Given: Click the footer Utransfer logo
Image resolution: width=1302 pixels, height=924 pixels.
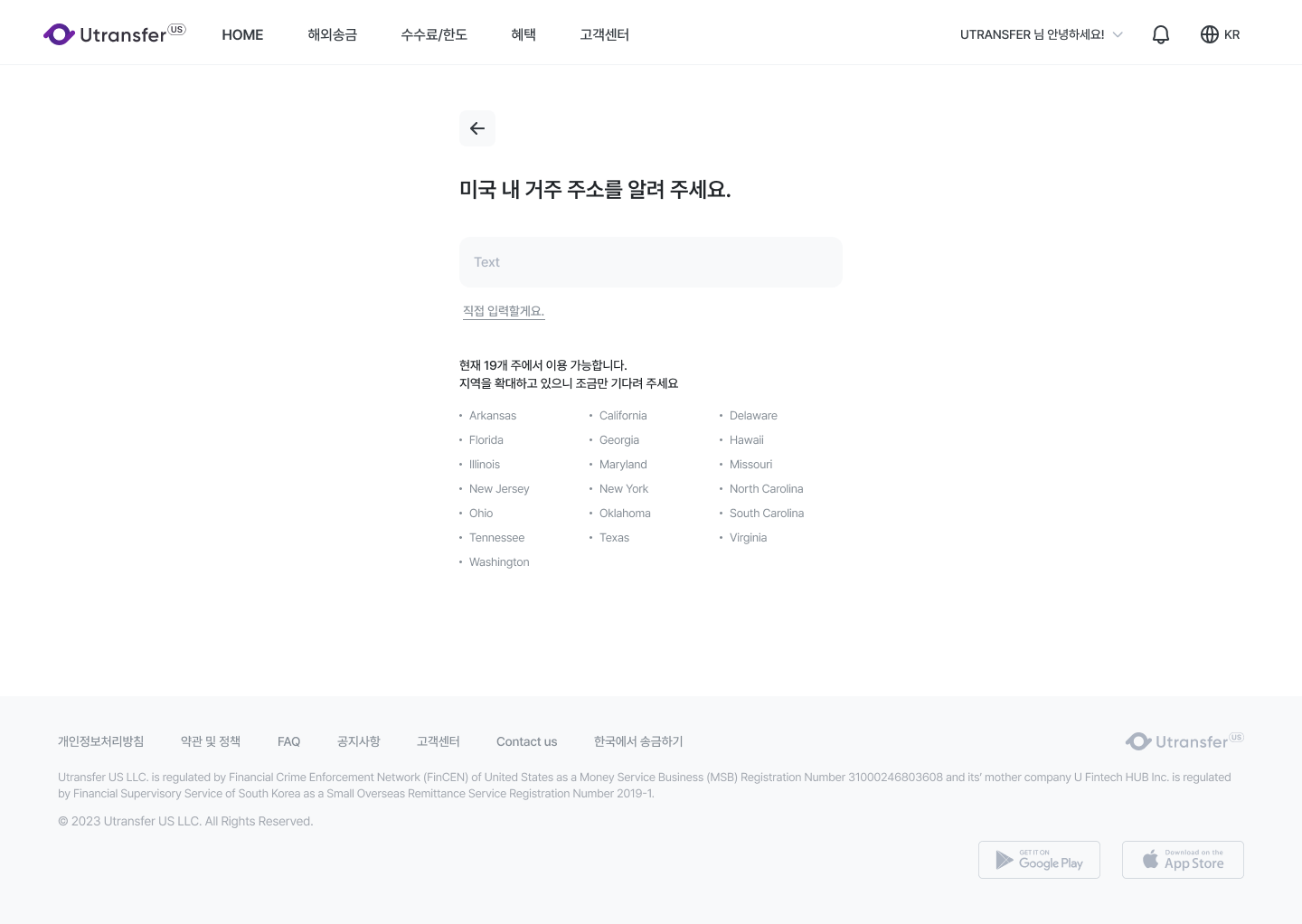Looking at the screenshot, I should click(1184, 741).
